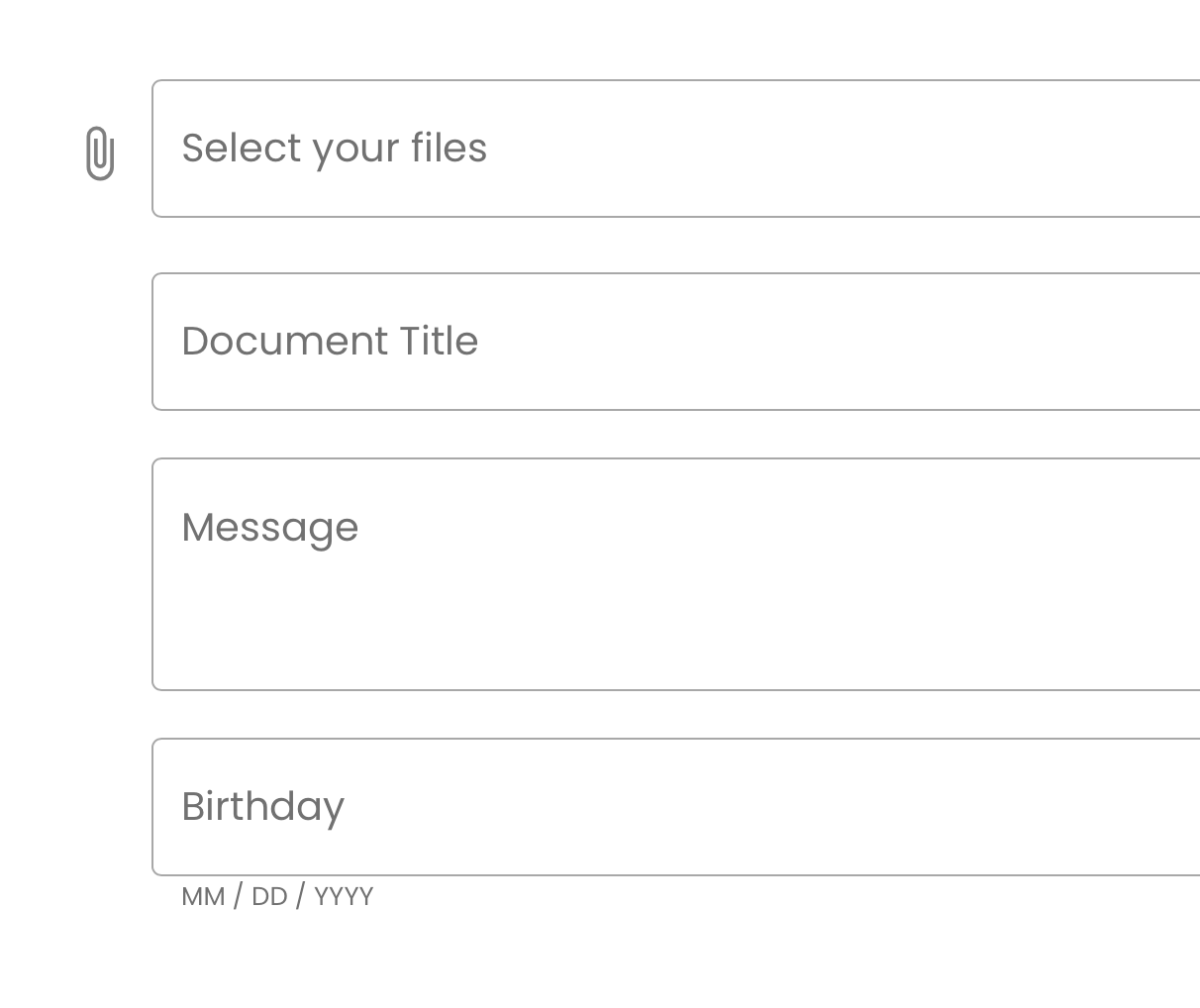Click 'MM' in the date format hint
This screenshot has height=1008, width=1200.
click(203, 896)
